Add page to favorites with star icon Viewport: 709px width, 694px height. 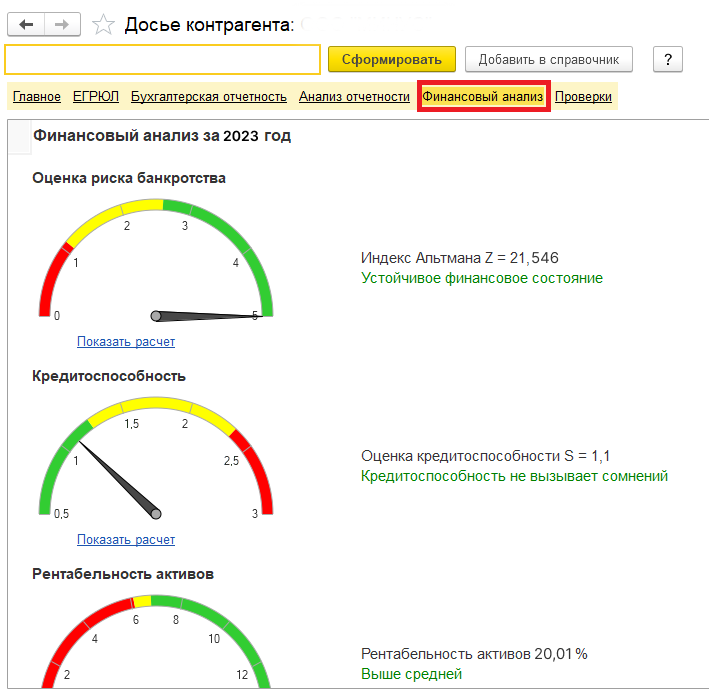[x=103, y=24]
